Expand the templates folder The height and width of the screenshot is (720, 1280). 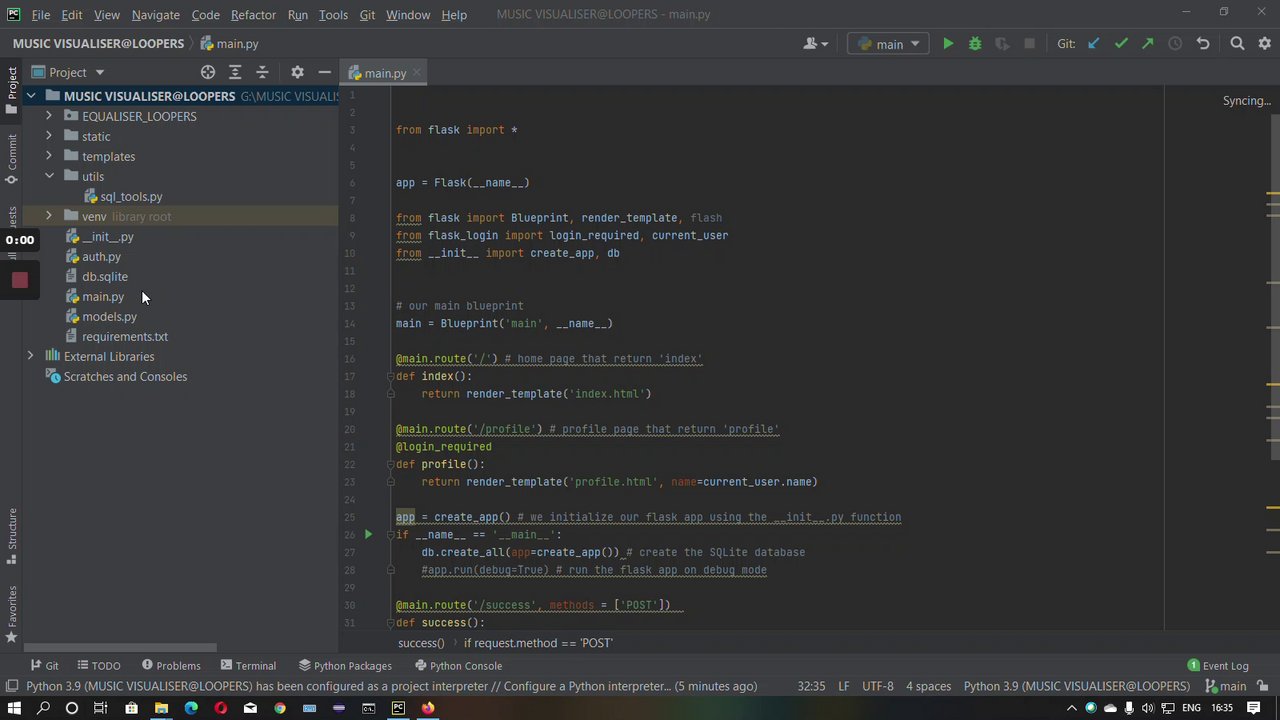pos(49,156)
